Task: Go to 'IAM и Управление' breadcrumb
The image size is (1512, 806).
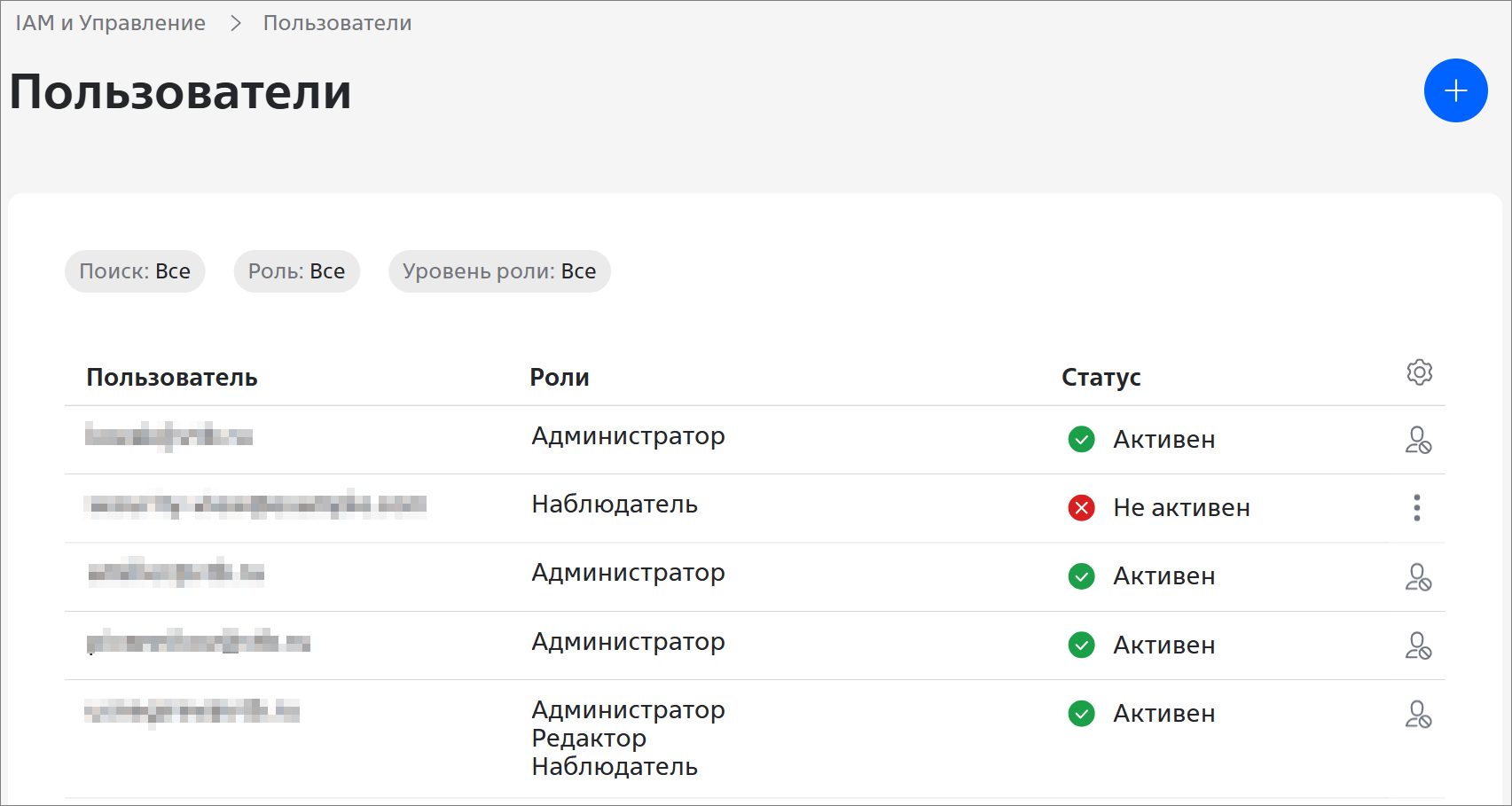Action: (111, 23)
